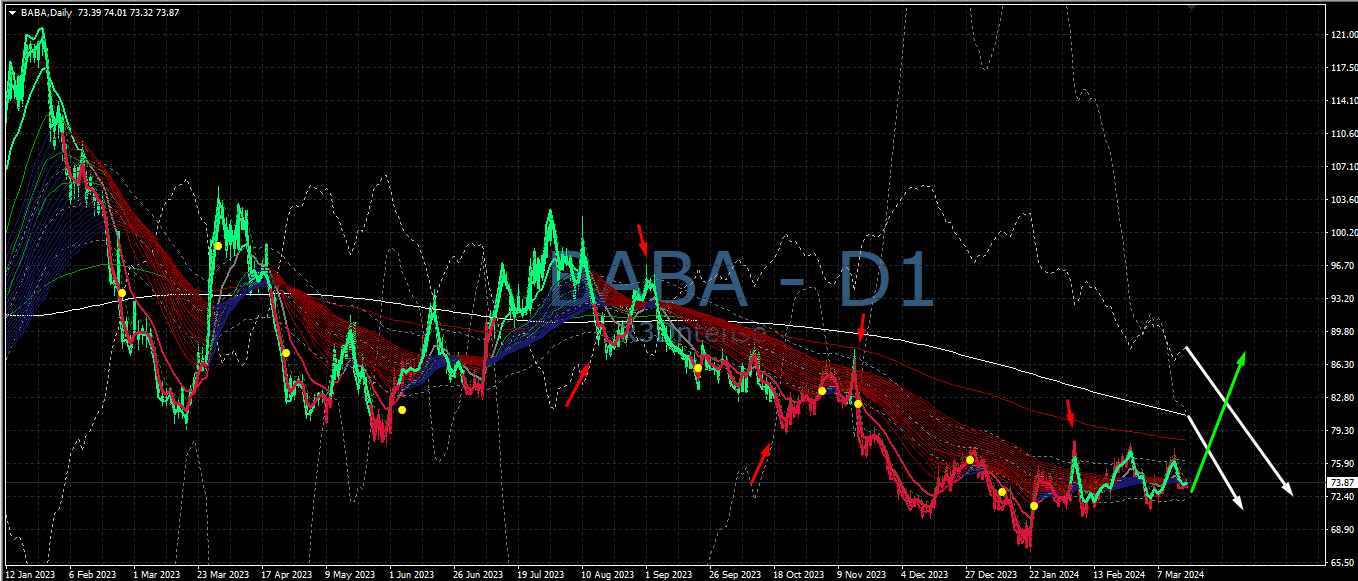
Task: Click the 19 Jul 2023 date label
Action: [x=542, y=575]
